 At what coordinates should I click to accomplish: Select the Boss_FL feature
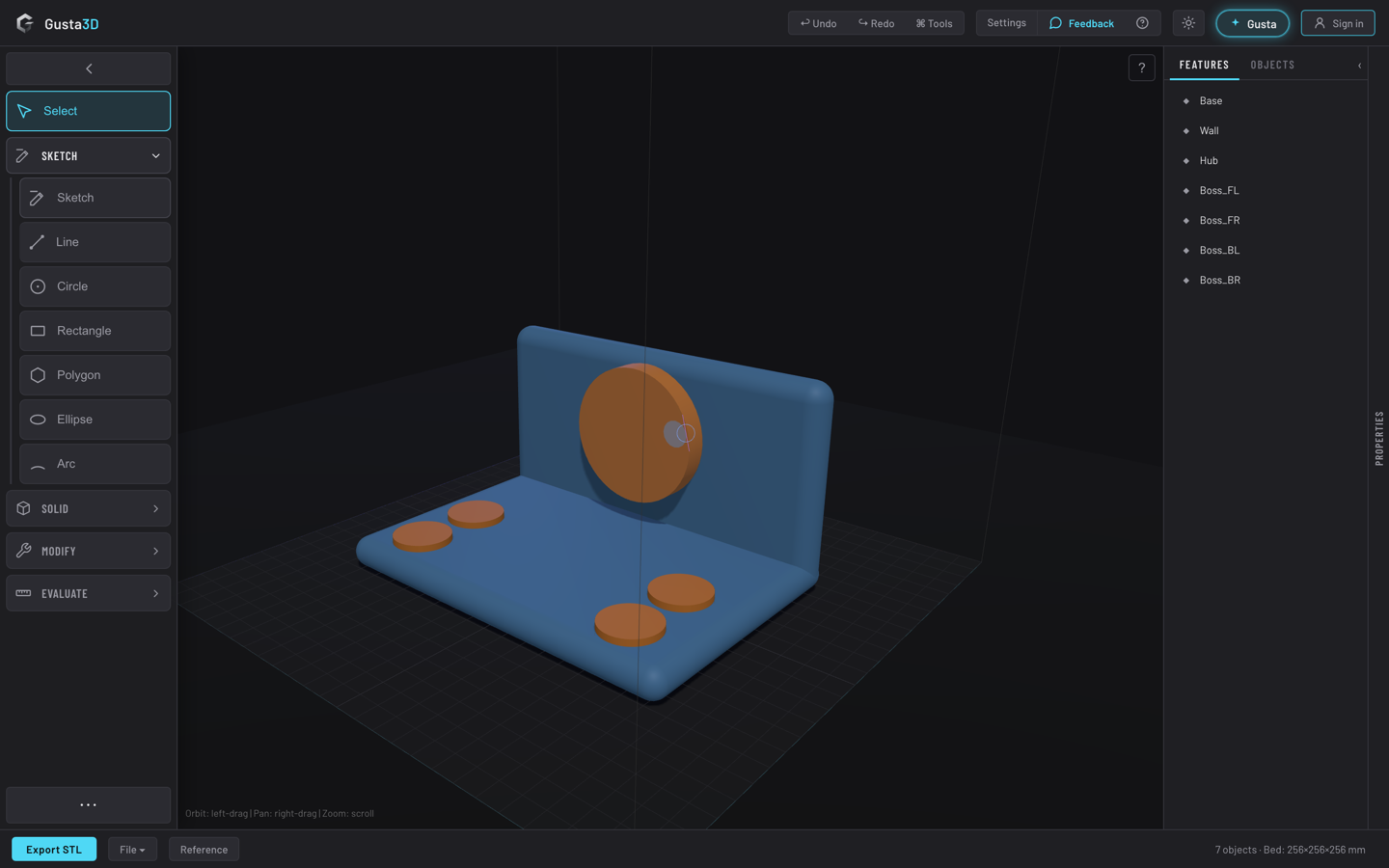[x=1266, y=190]
